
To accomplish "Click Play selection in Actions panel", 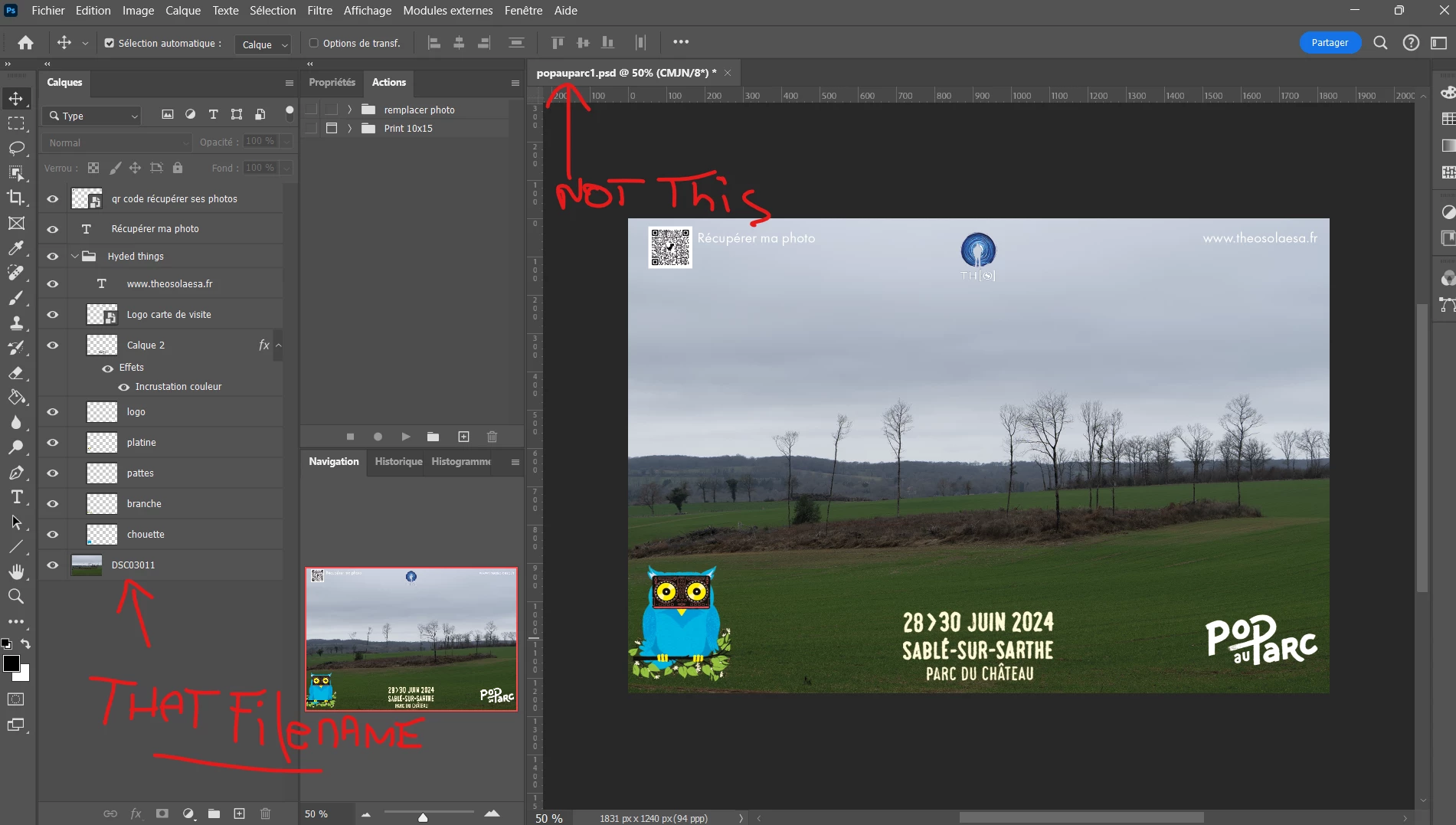I will (x=406, y=437).
